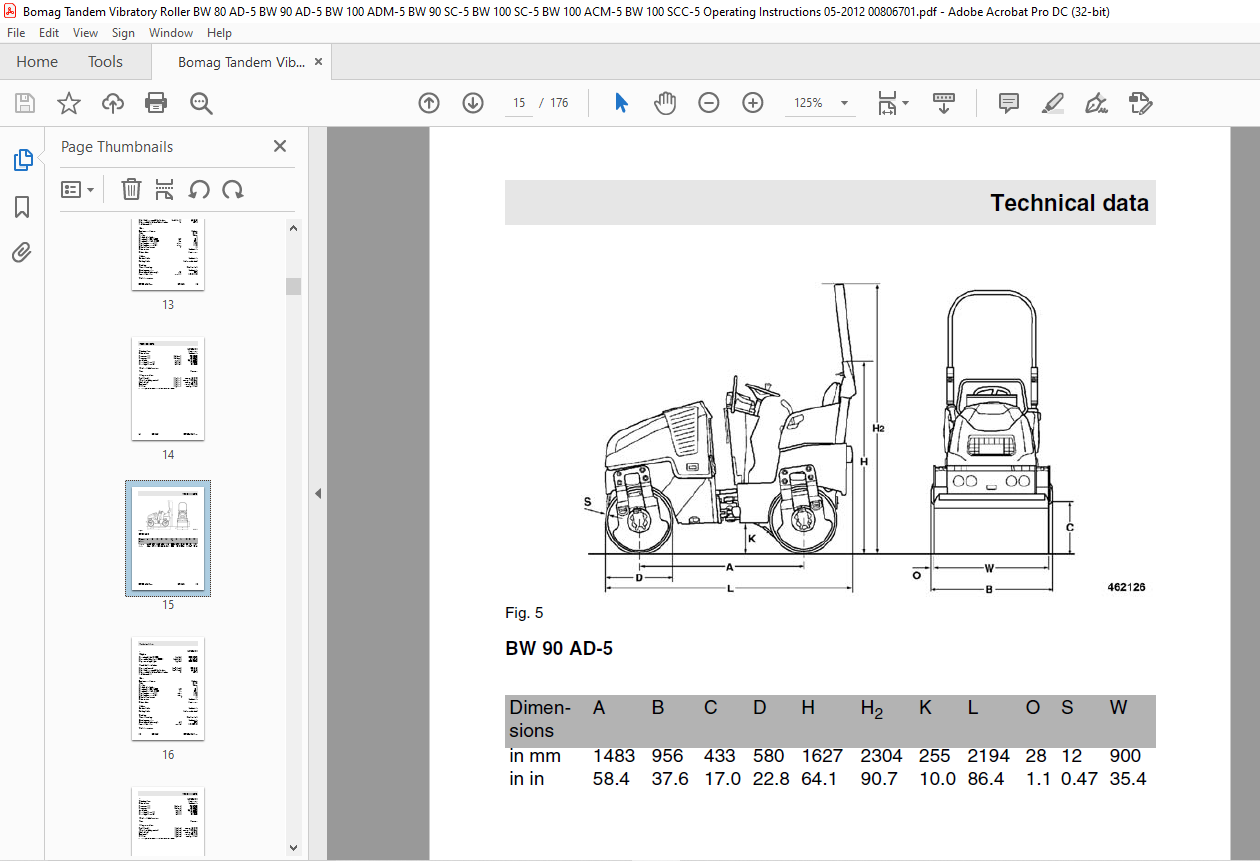Viewport: 1260px width, 861px height.
Task: Select the Bomag Tandem Vib... document tab
Action: click(x=240, y=62)
